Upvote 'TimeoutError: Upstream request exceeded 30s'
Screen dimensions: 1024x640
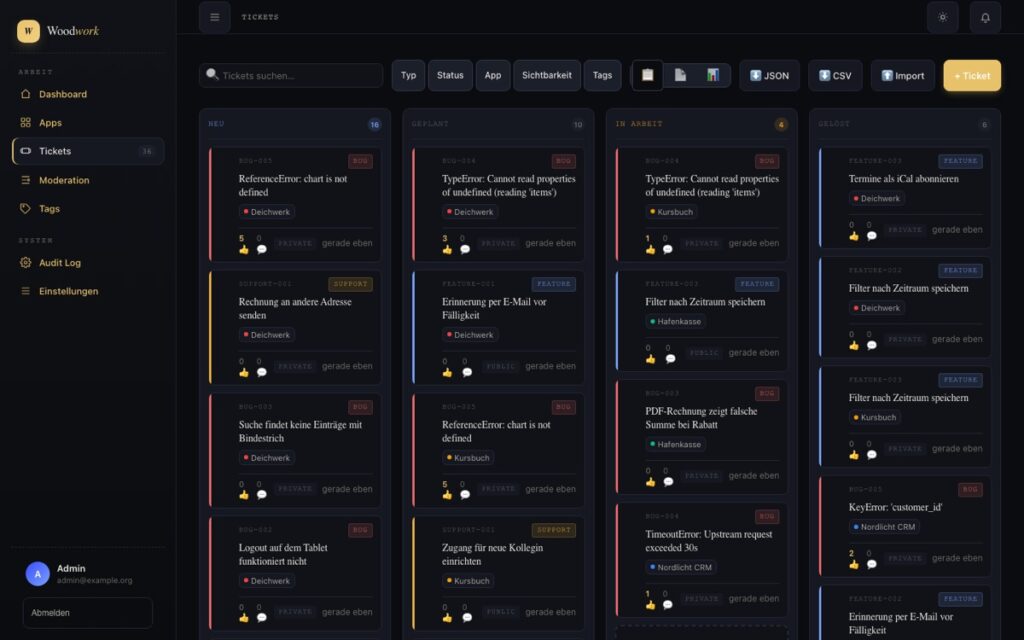coord(650,600)
